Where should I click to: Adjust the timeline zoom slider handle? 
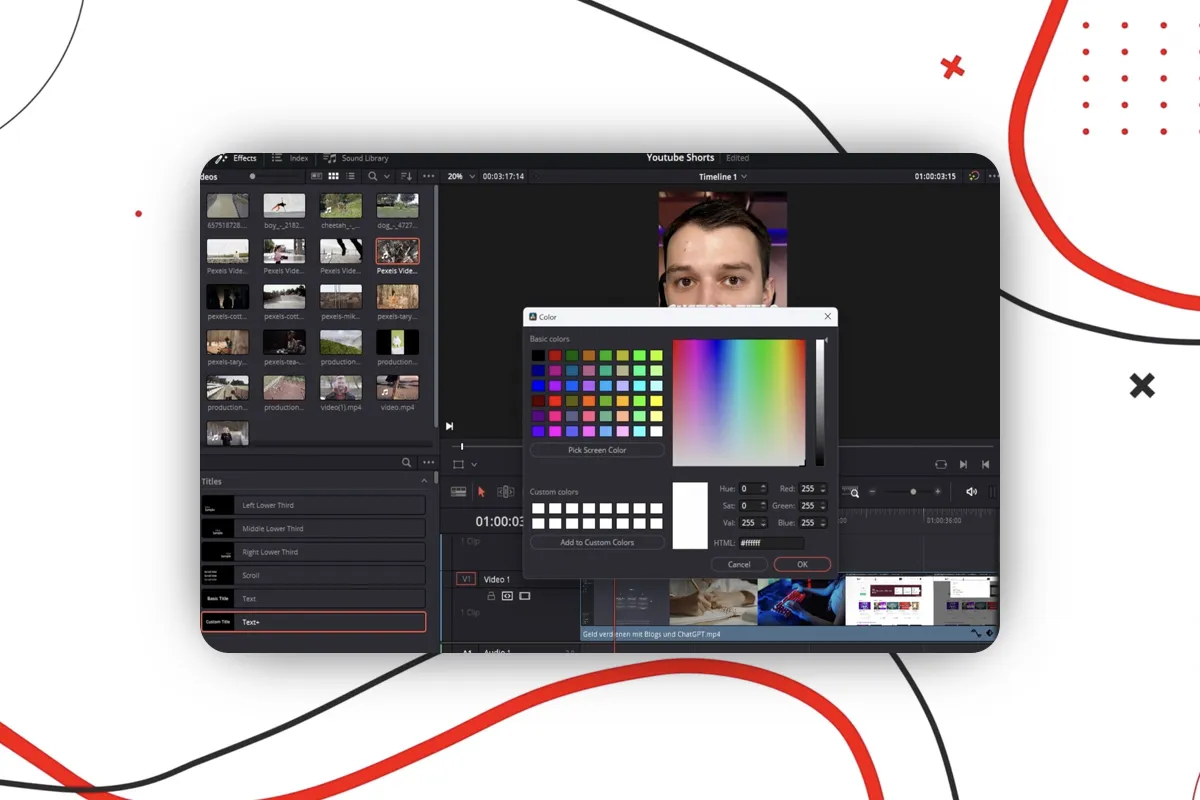[913, 492]
